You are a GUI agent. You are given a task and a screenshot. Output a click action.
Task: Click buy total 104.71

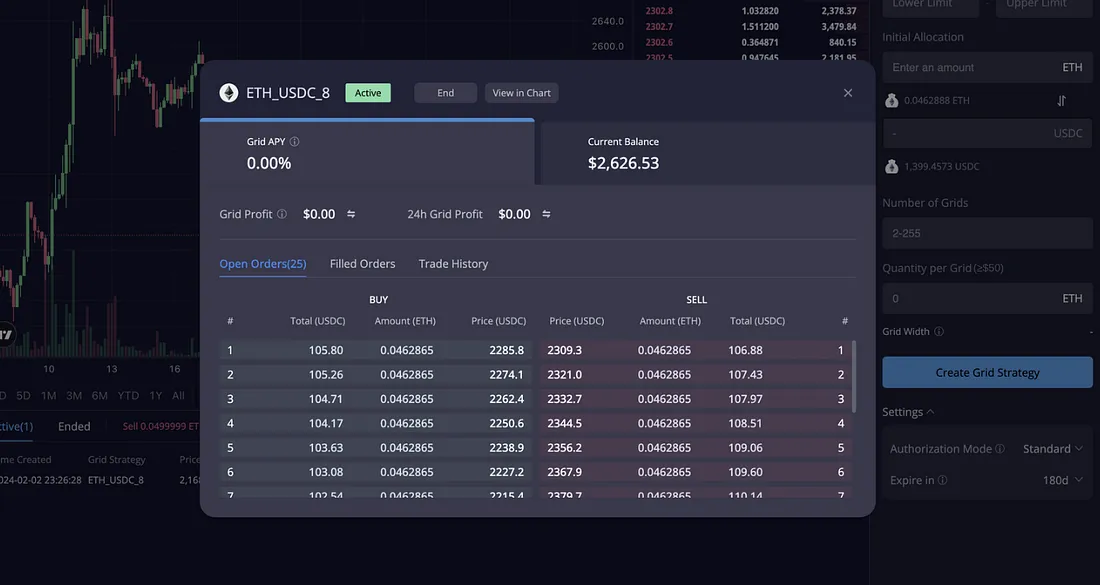pos(326,399)
